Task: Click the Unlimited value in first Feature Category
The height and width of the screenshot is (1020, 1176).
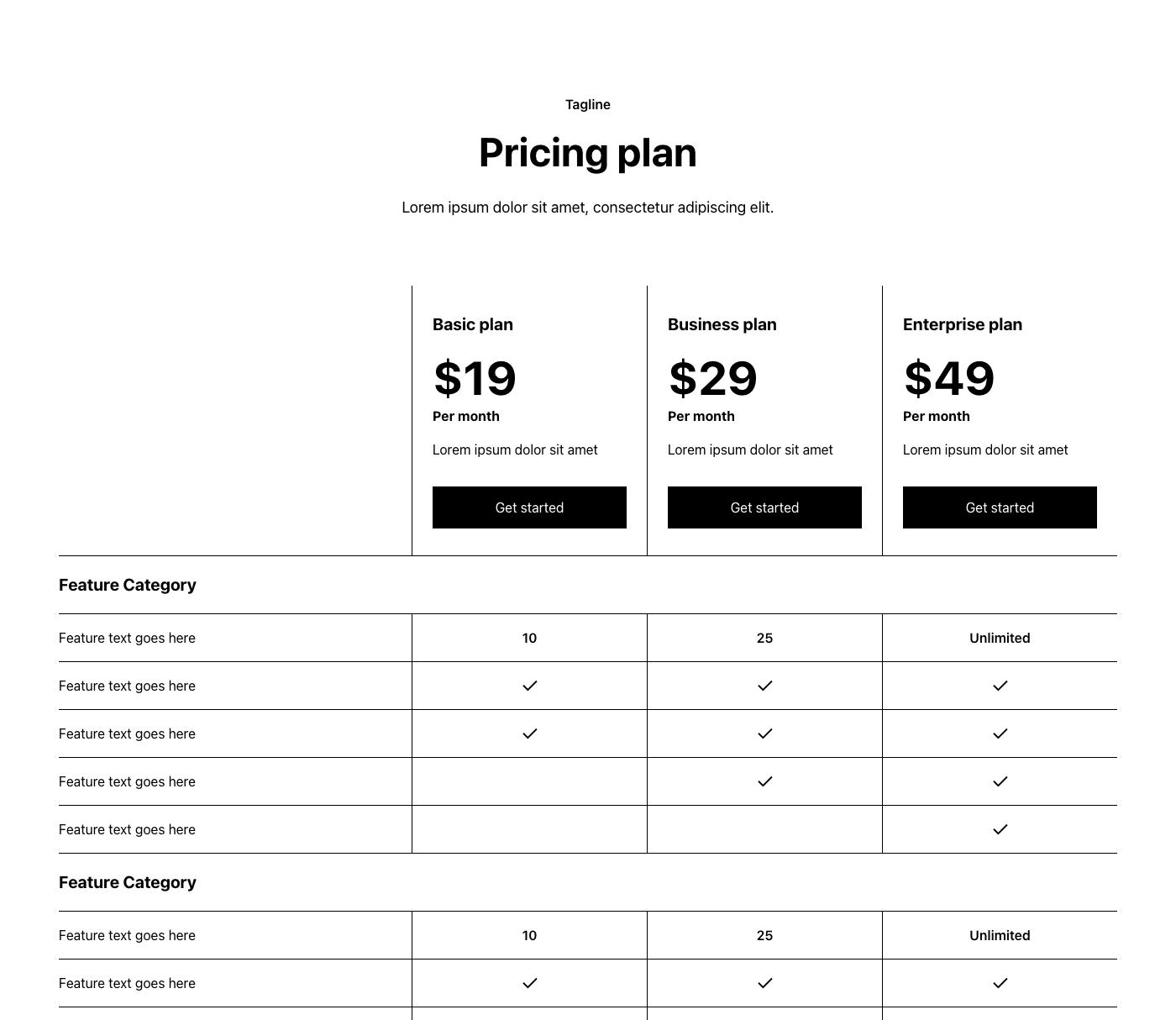Action: coord(1000,638)
